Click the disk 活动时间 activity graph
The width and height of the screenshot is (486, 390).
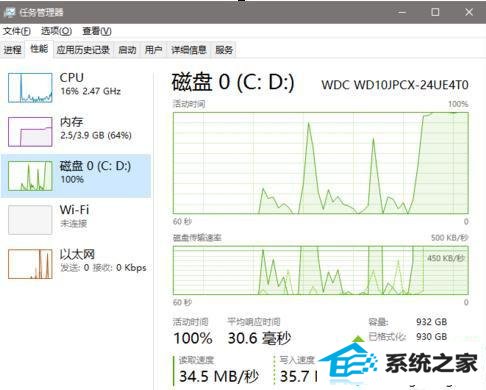pyautogui.click(x=321, y=163)
